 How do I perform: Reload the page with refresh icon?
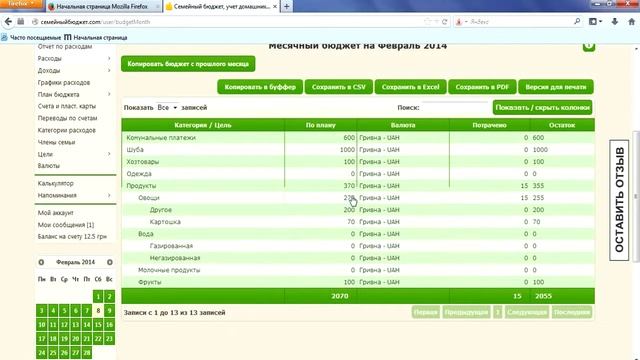(444, 22)
